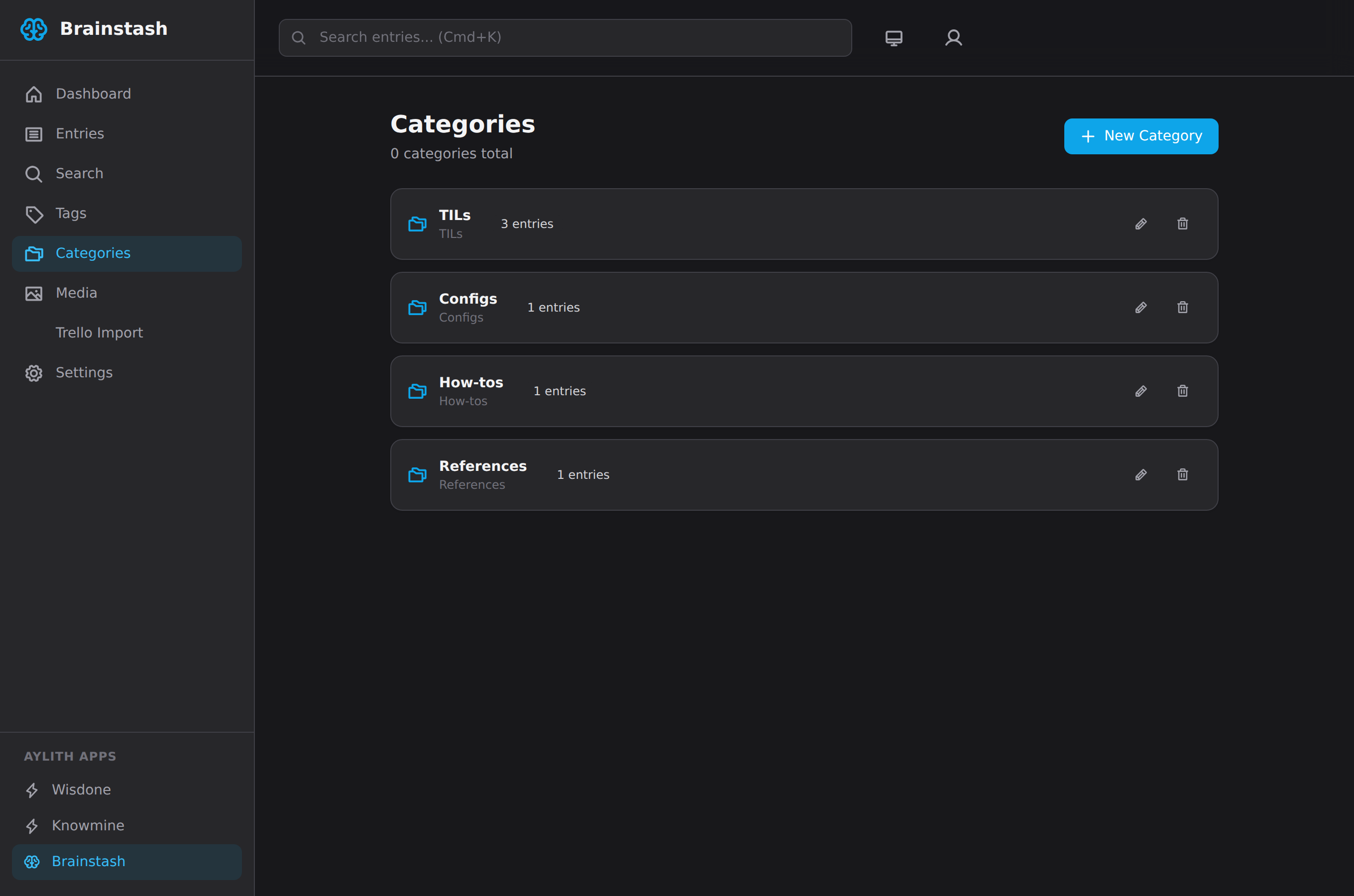The height and width of the screenshot is (896, 1354).
Task: Click the TILs category name
Action: 454,216
